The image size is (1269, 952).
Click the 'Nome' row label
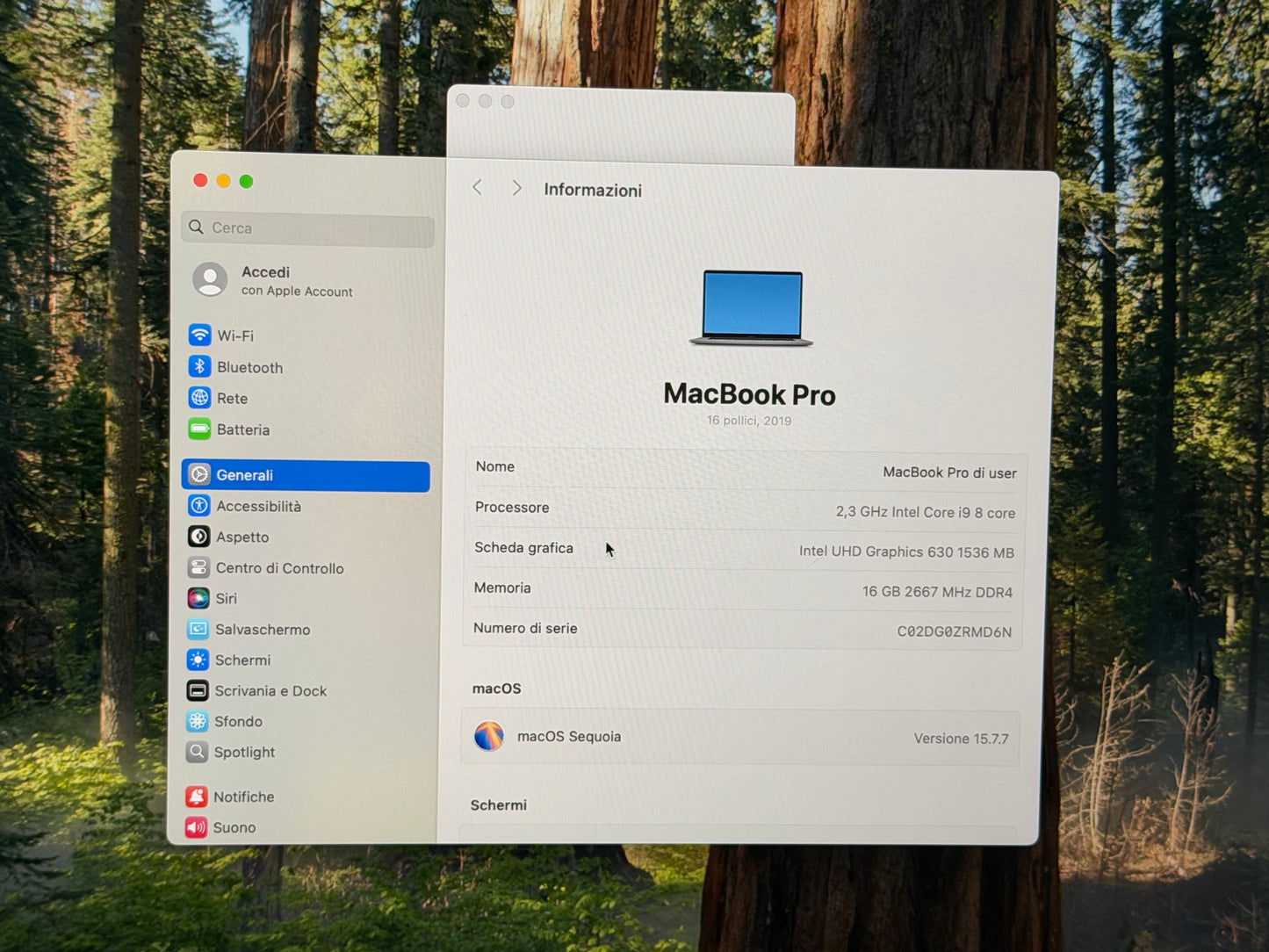point(494,466)
